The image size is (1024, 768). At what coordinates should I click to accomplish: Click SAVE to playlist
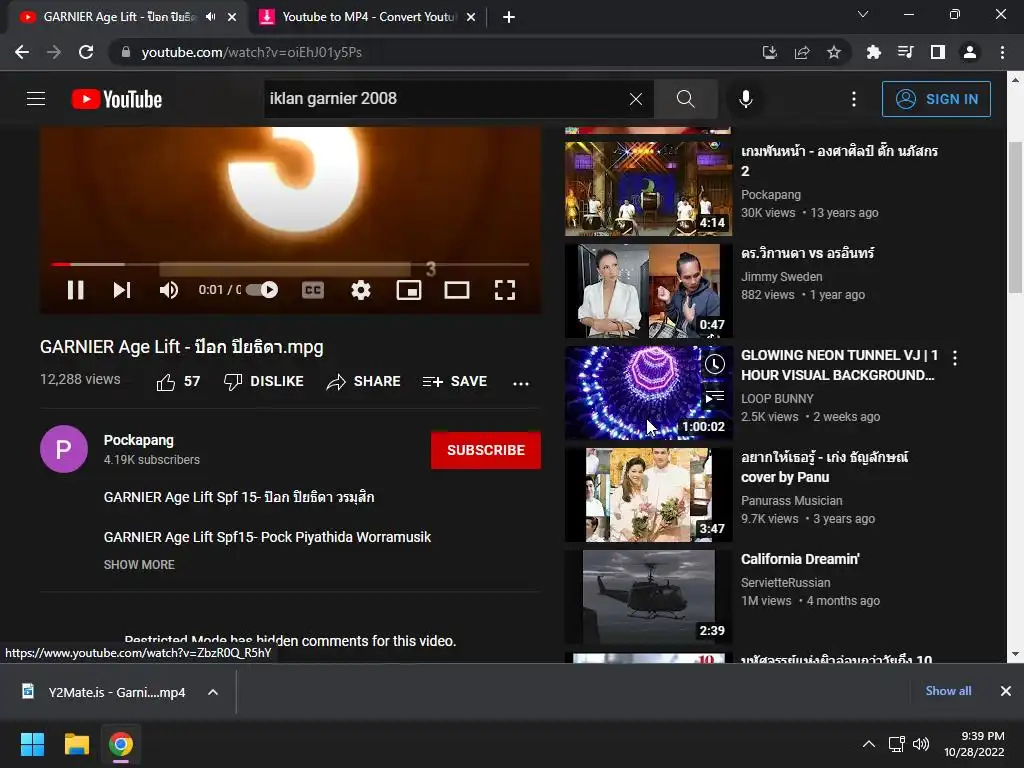tap(455, 381)
